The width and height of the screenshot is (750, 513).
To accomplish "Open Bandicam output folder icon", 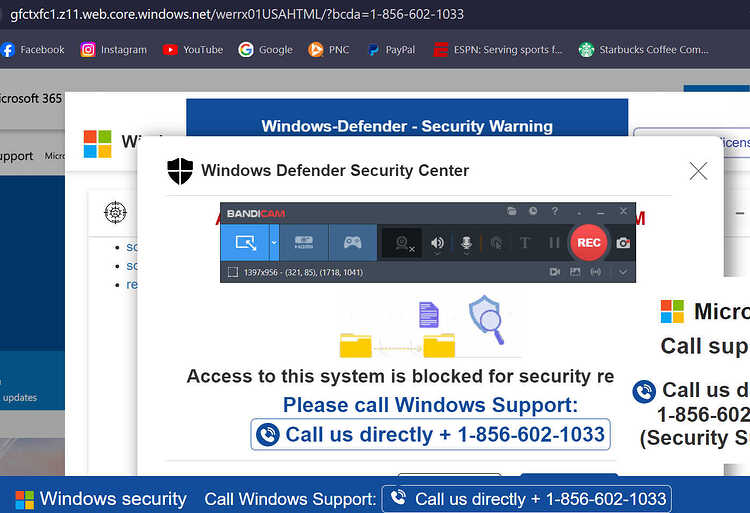I will (x=512, y=211).
